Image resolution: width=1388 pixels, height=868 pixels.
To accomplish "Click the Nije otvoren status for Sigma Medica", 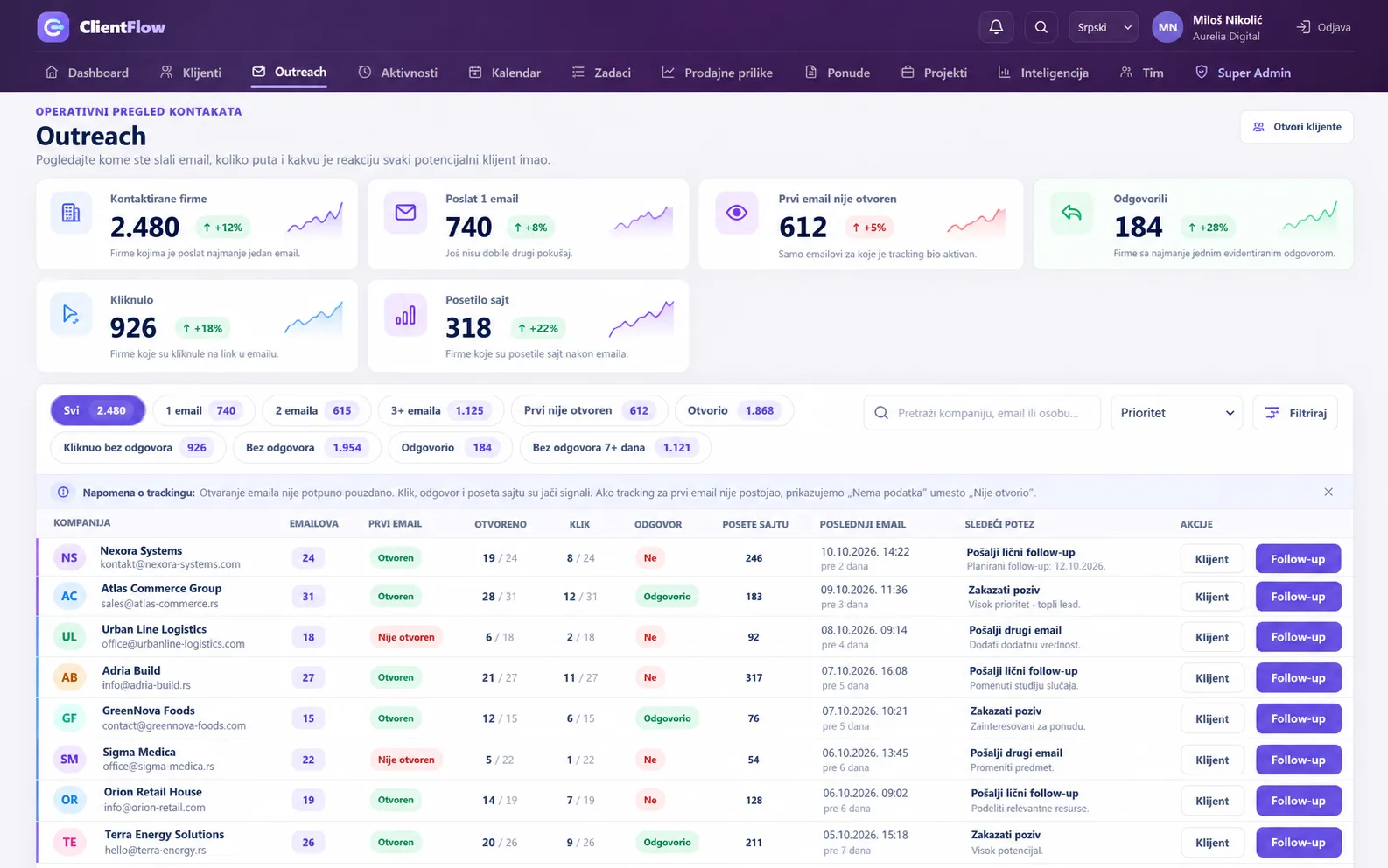I will (x=406, y=759).
